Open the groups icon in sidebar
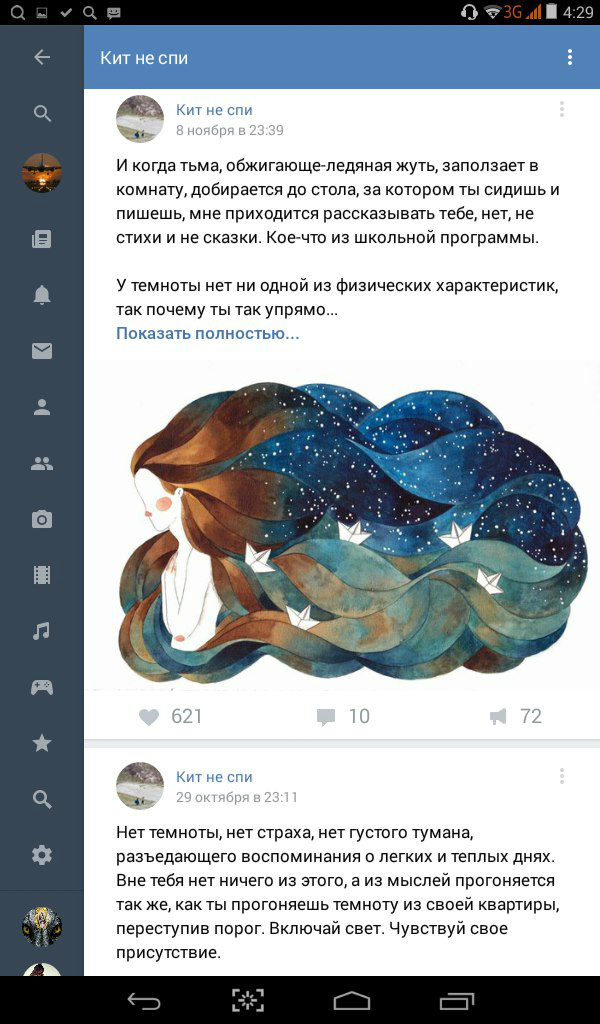 [x=42, y=464]
